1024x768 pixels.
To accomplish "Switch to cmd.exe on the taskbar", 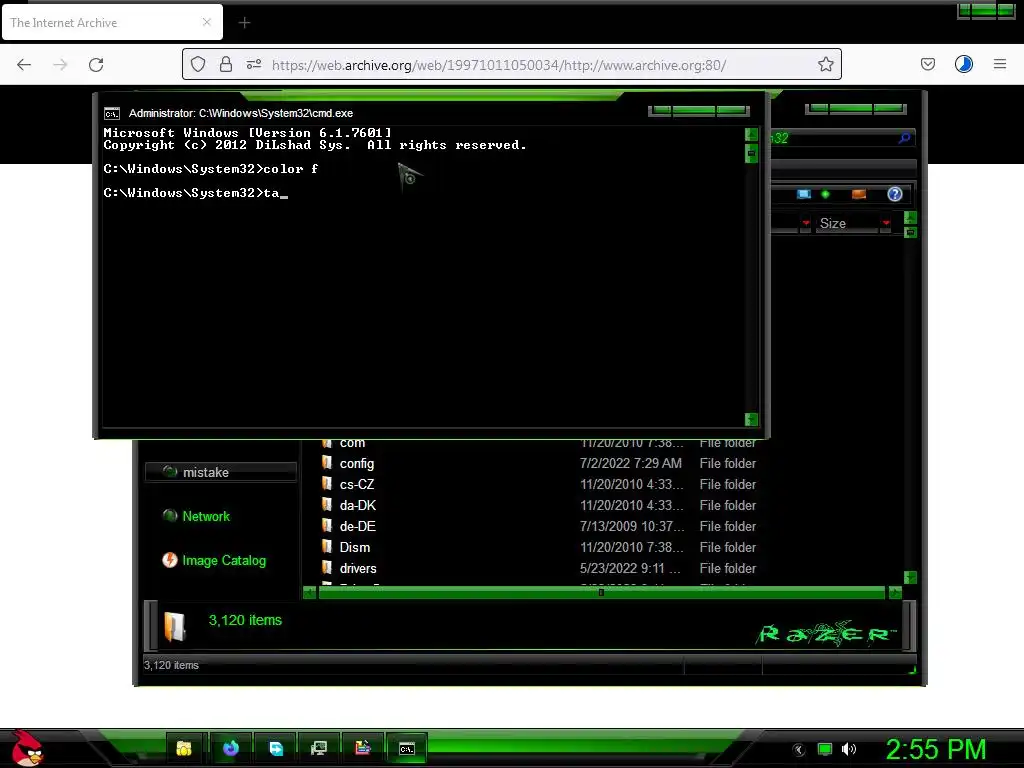I will coord(406,748).
